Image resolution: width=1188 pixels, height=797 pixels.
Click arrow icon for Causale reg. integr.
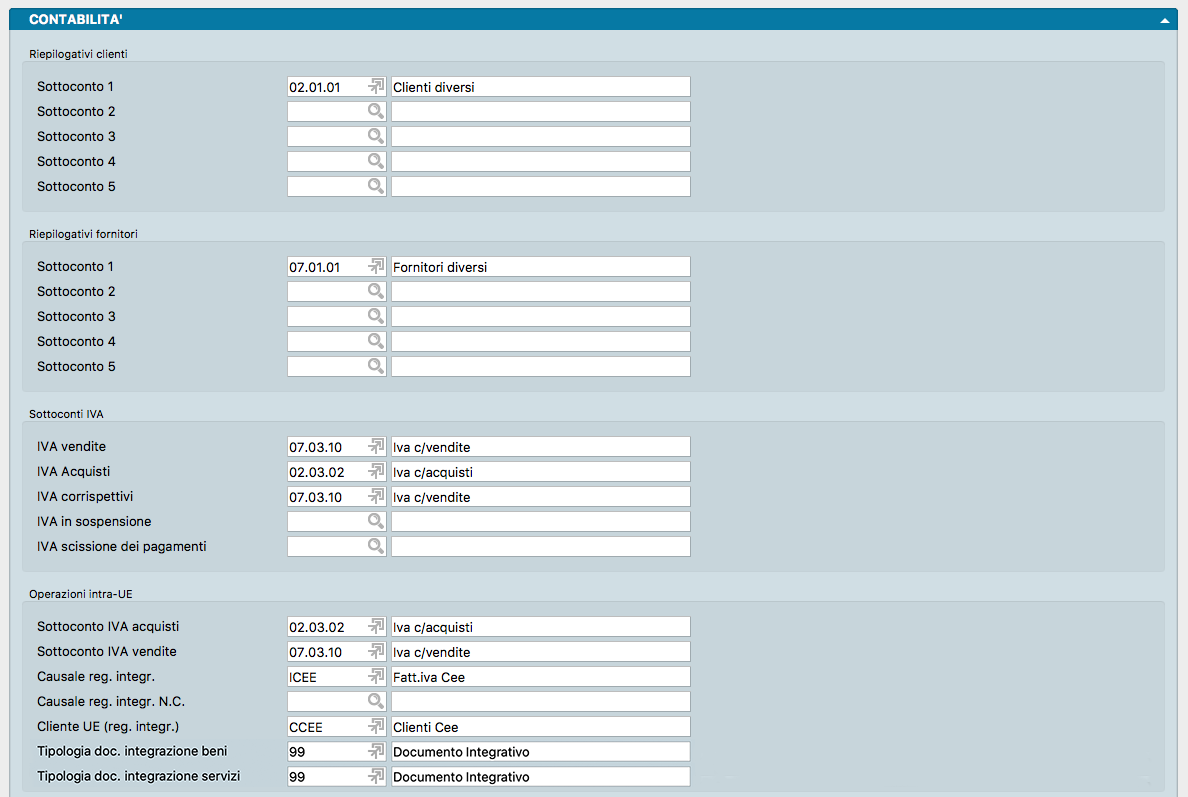pyautogui.click(x=376, y=677)
